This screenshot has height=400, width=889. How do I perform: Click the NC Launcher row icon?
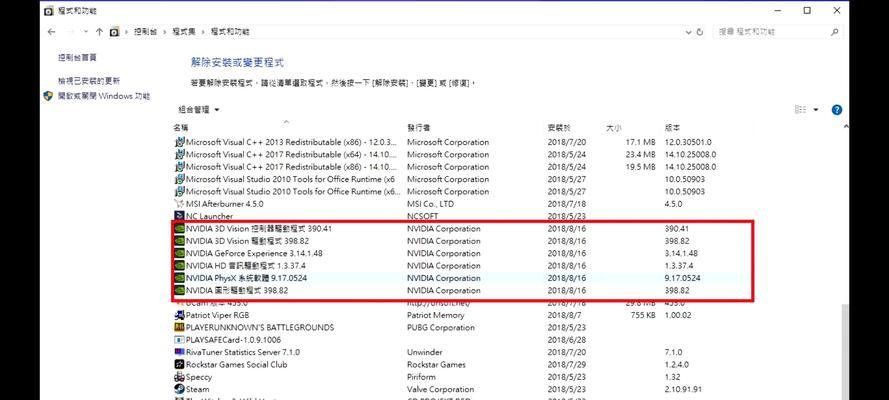point(179,216)
